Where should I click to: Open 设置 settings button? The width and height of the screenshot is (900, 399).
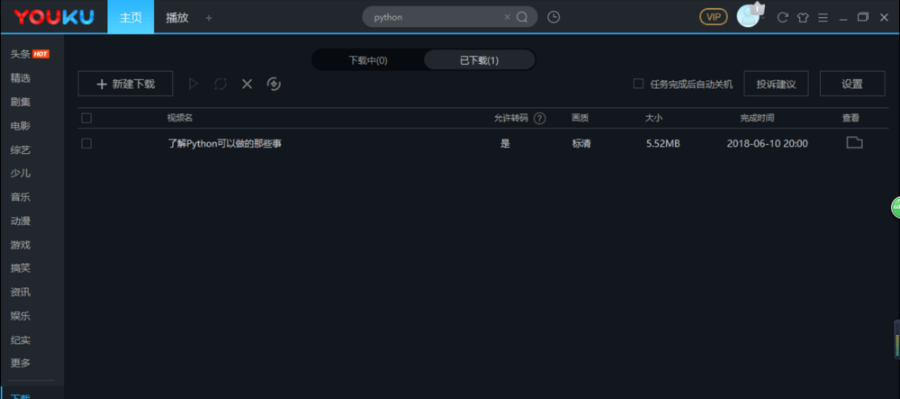[852, 84]
